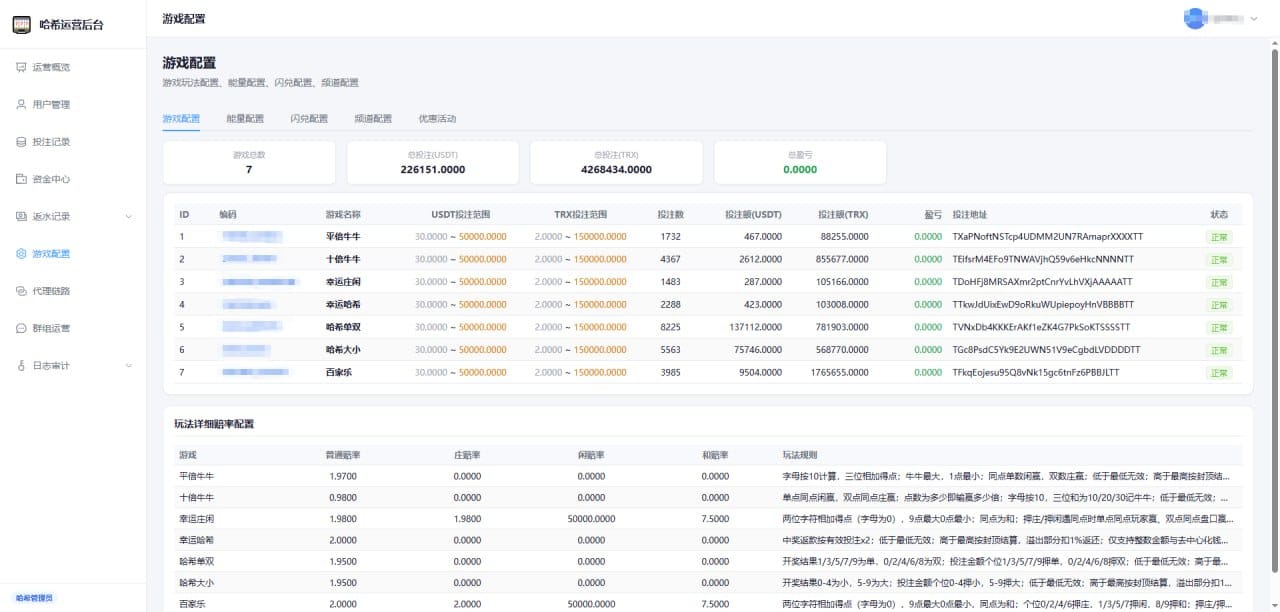Open the account dropdown arrow beside avatar

point(1254,19)
